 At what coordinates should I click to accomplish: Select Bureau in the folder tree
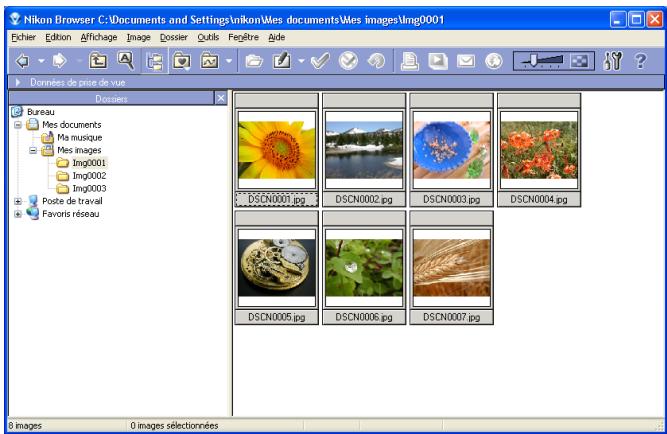click(x=40, y=112)
